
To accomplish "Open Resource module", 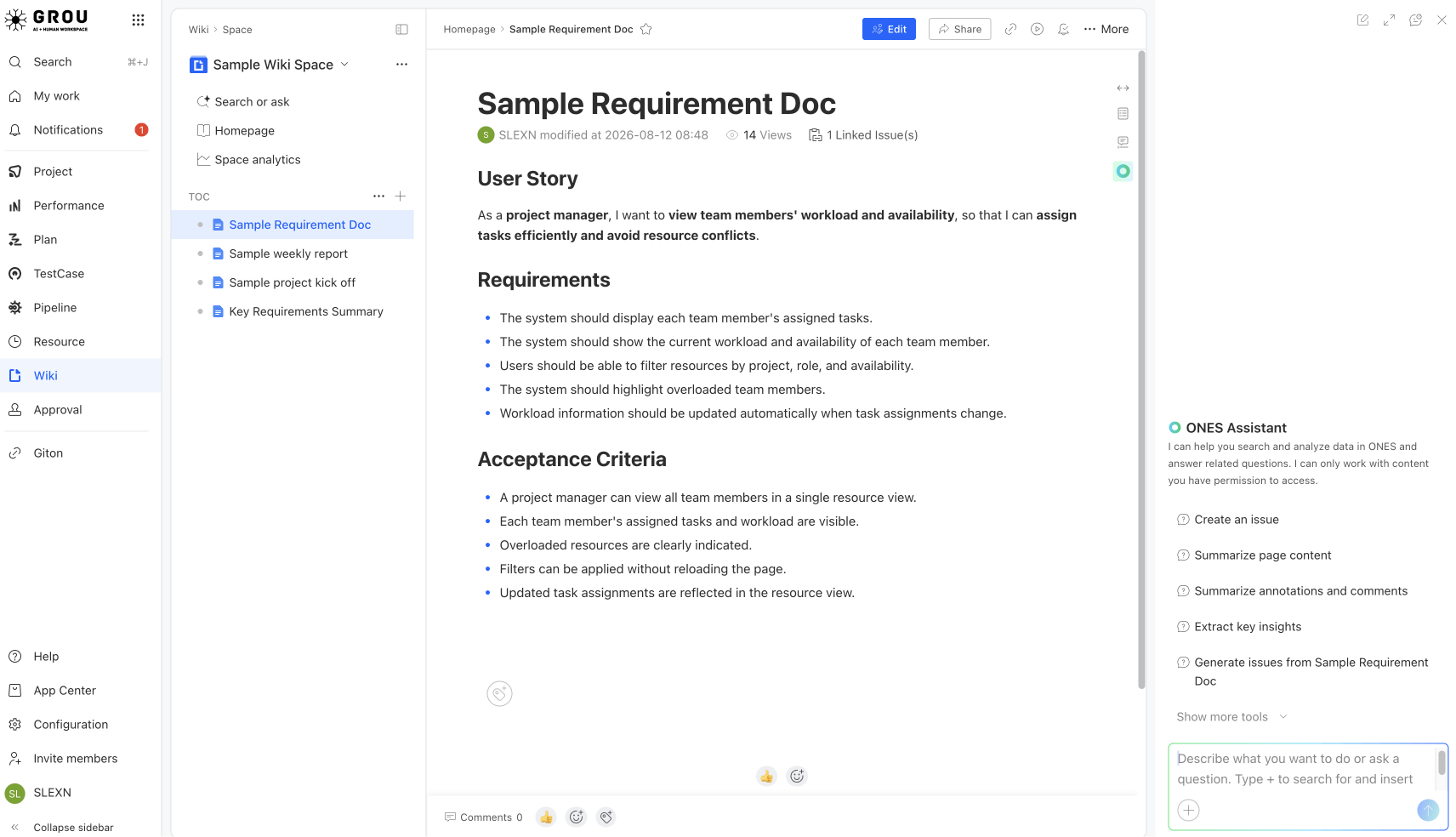I will (81, 342).
